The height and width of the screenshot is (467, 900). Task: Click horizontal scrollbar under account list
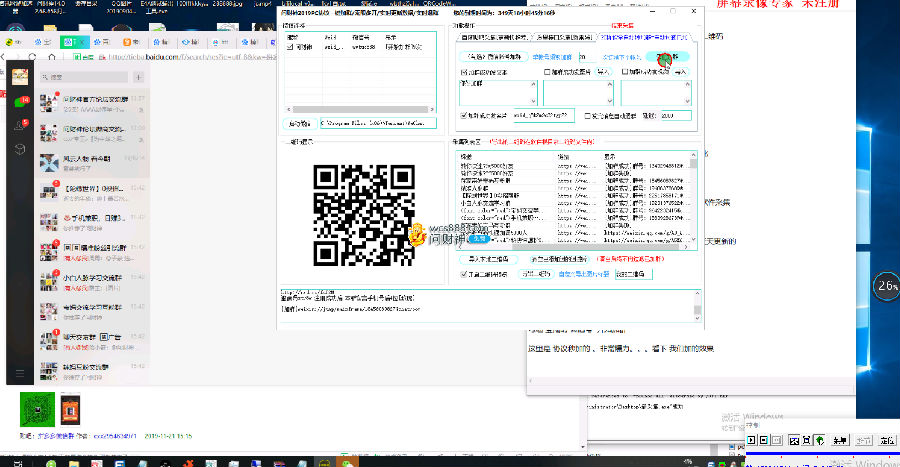click(x=360, y=109)
